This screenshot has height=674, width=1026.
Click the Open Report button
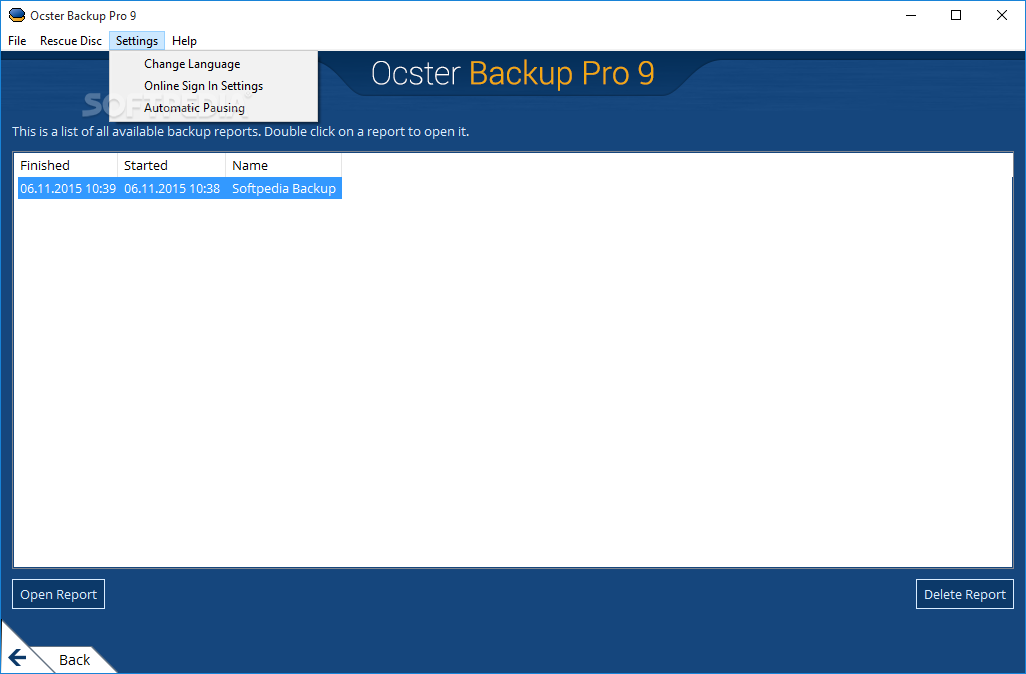click(58, 594)
